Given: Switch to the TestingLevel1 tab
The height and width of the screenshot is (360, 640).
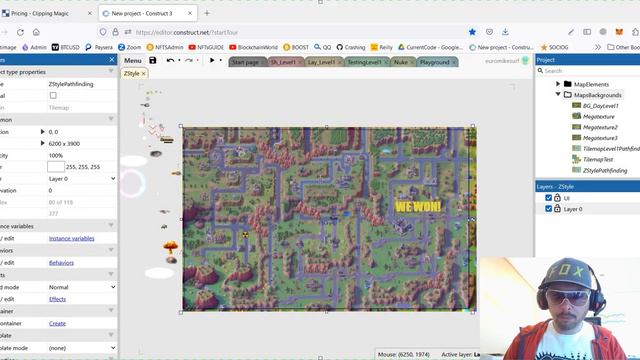Looking at the screenshot, I should tap(365, 62).
